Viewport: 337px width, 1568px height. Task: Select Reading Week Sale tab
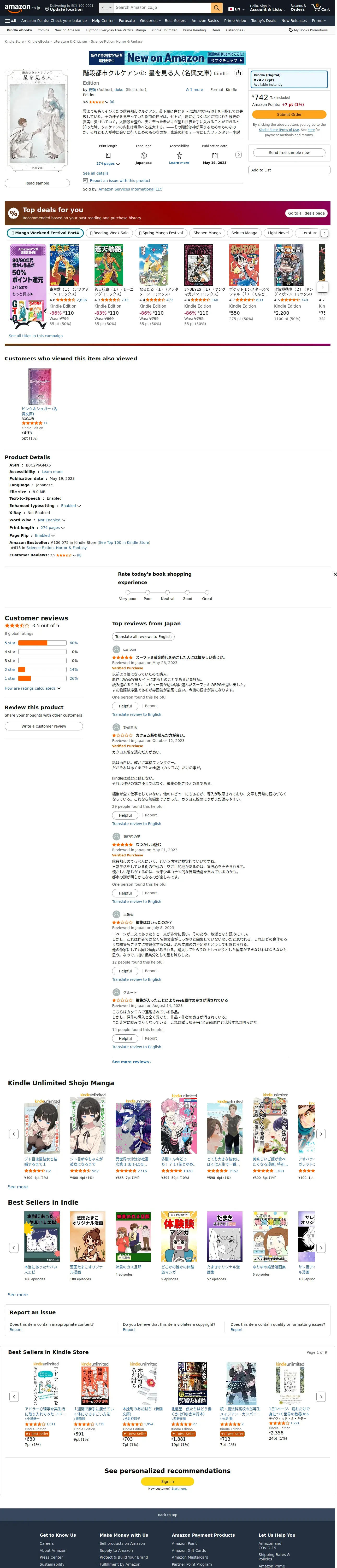click(109, 233)
